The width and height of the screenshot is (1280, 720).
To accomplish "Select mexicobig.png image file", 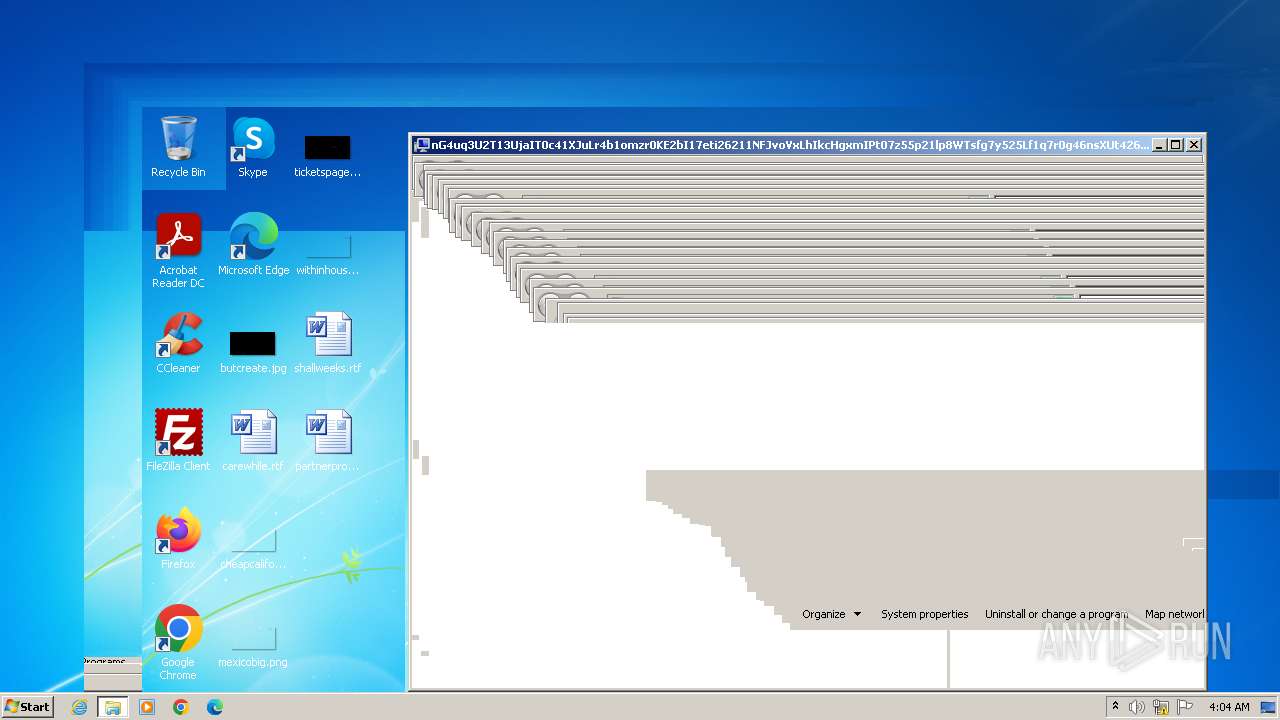I will (253, 645).
